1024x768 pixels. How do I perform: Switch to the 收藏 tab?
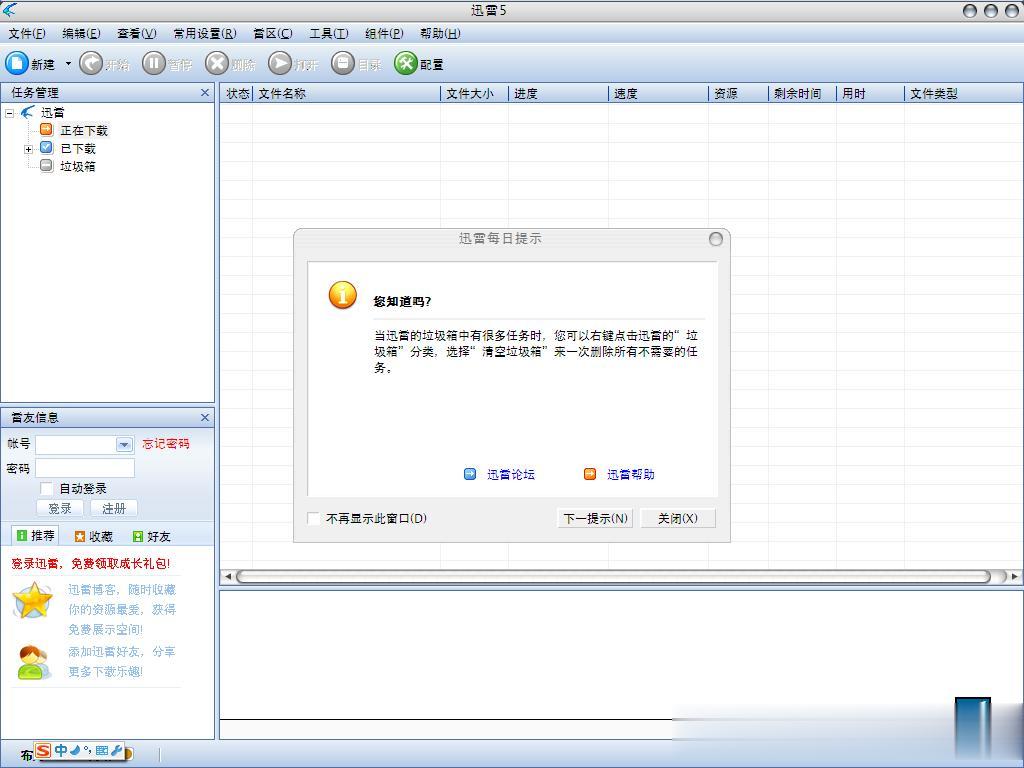click(x=93, y=536)
